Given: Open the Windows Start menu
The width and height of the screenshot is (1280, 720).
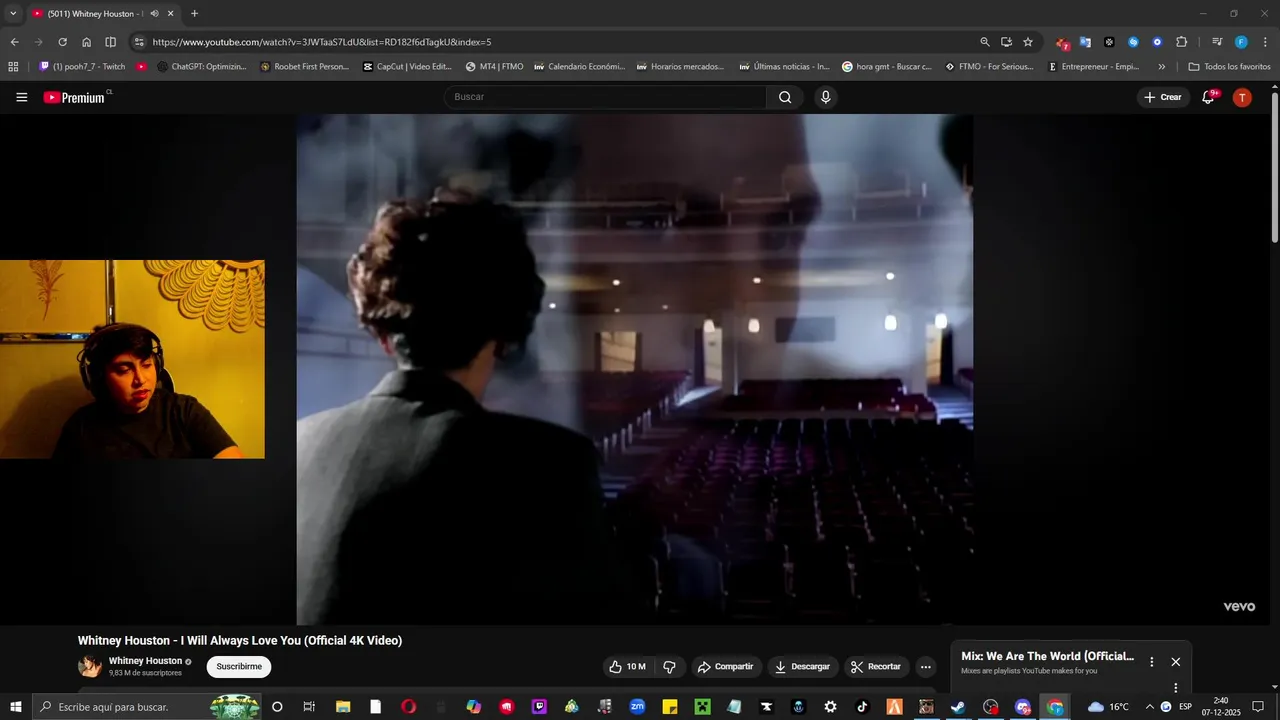Looking at the screenshot, I should coord(15,707).
